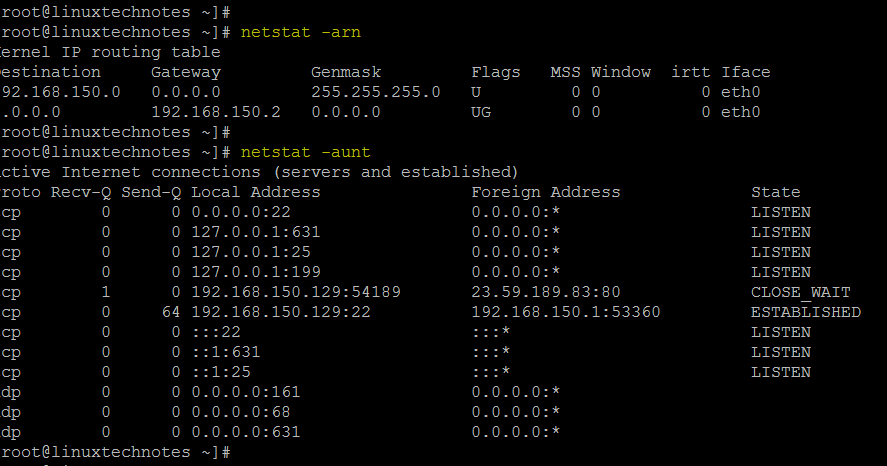Select foreign address 192.168.150.1:53360

coord(566,312)
